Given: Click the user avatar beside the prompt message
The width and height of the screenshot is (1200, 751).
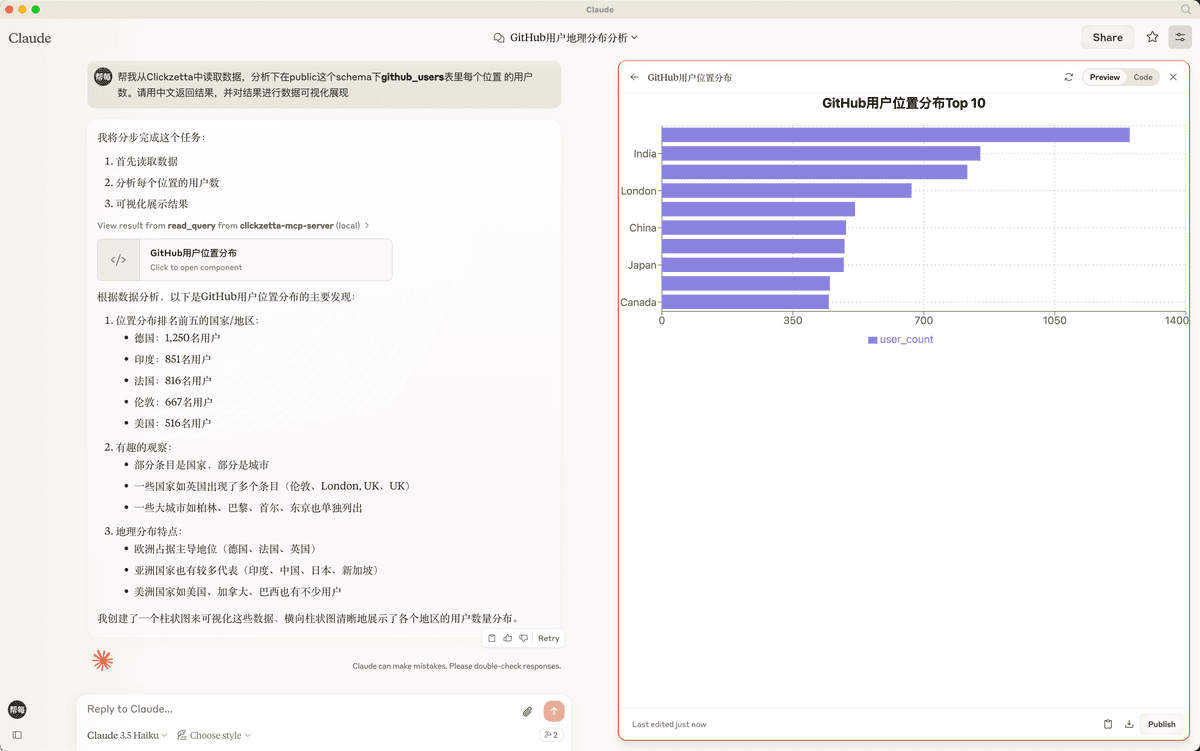Looking at the screenshot, I should pyautogui.click(x=103, y=77).
